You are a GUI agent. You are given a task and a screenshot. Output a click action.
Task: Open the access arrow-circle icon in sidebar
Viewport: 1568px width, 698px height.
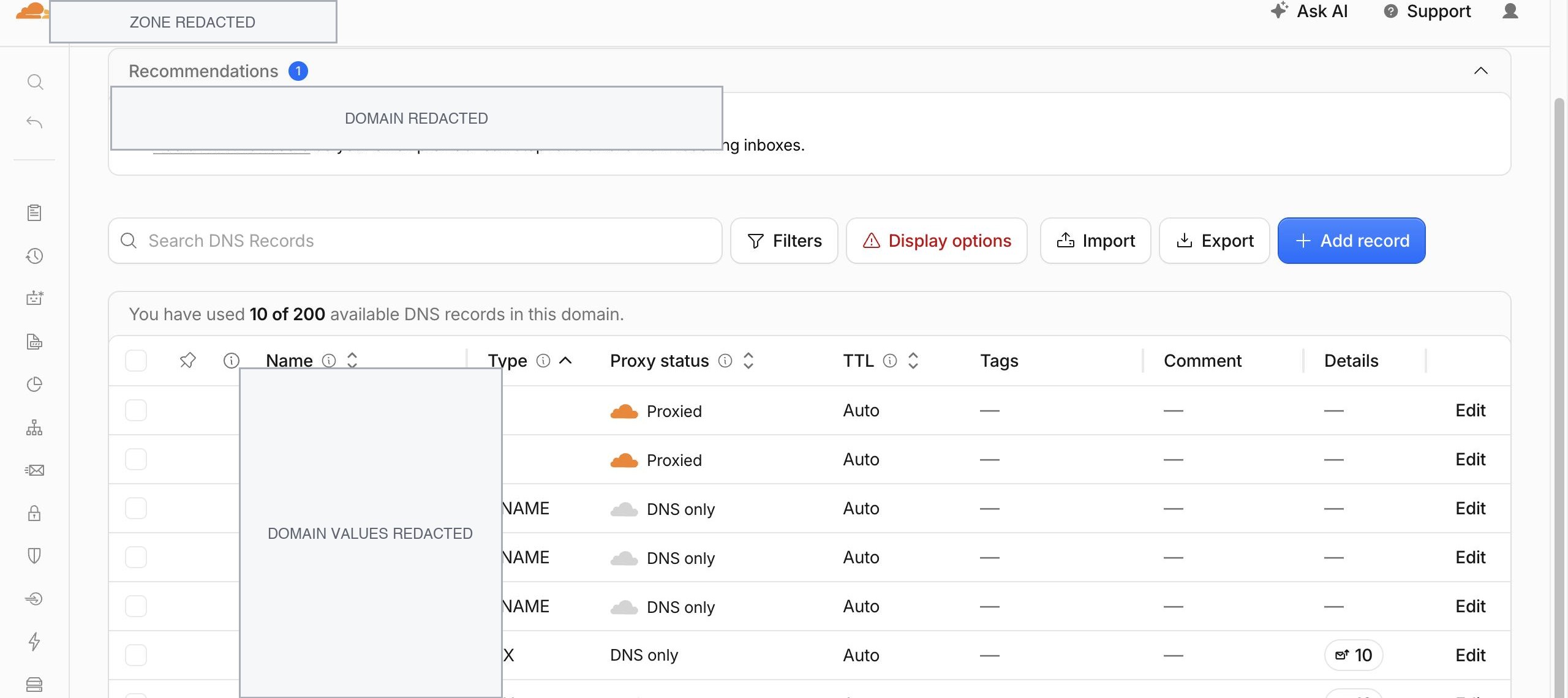point(34,598)
